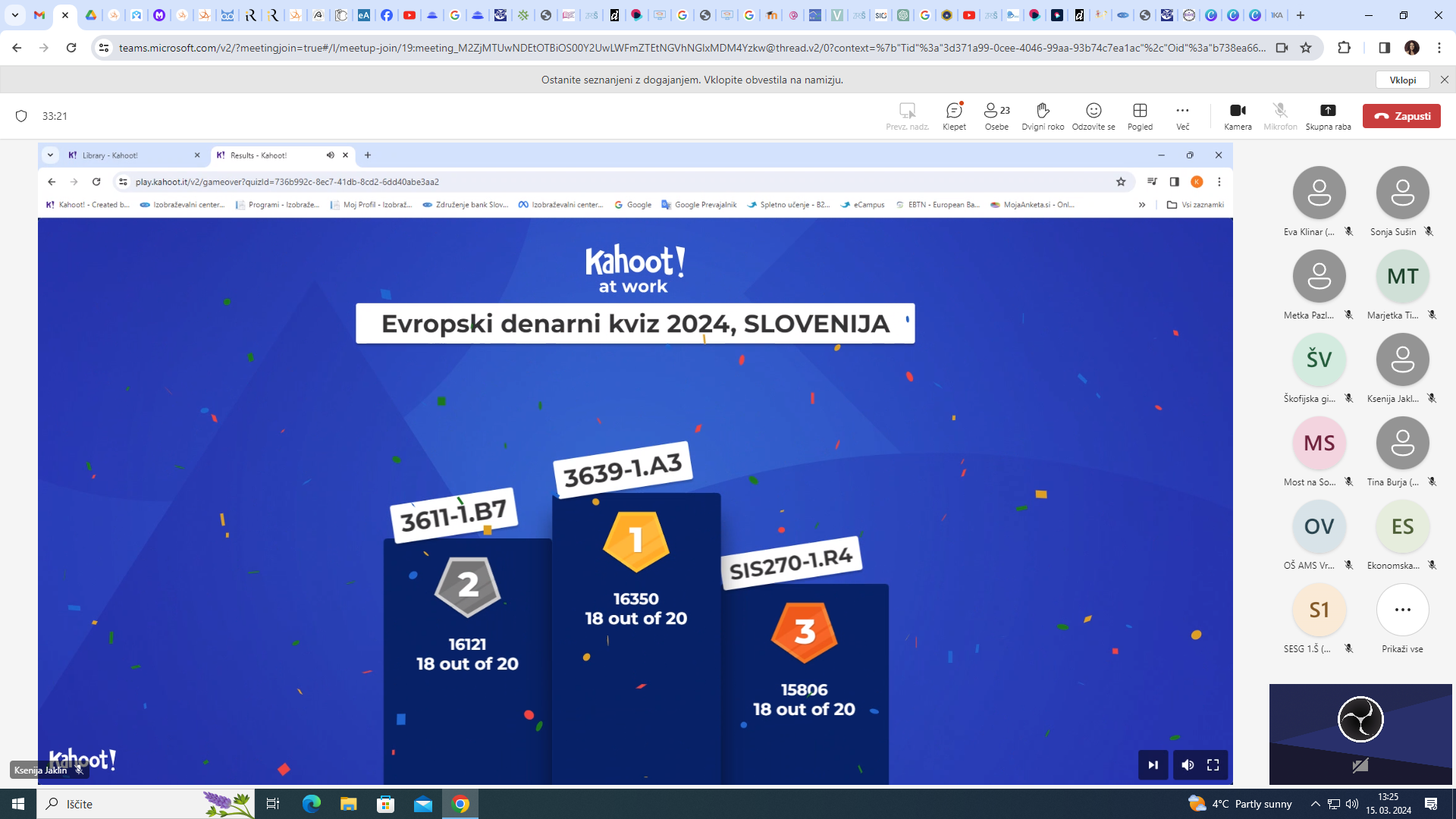Screen dimensions: 1456x819
Task: Select Eva Klinar participant avatar
Action: click(1319, 193)
